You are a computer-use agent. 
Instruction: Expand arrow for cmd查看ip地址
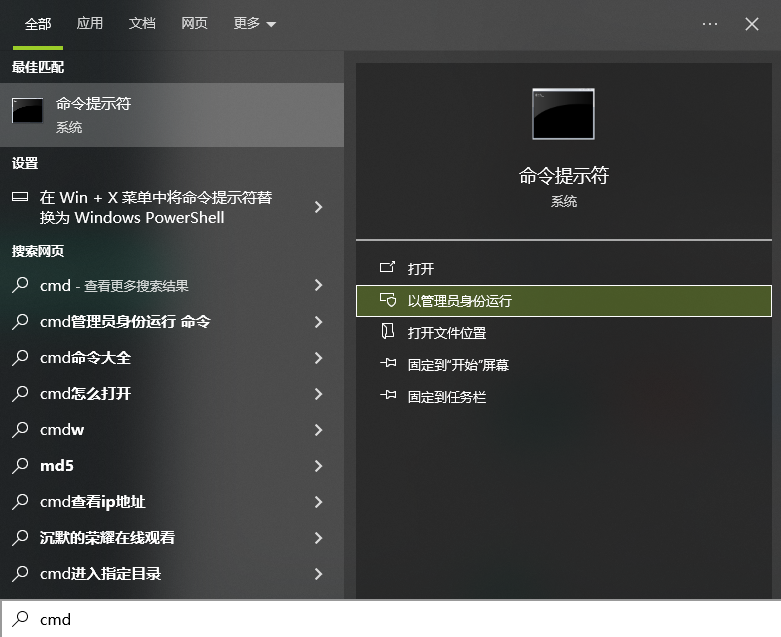[319, 502]
